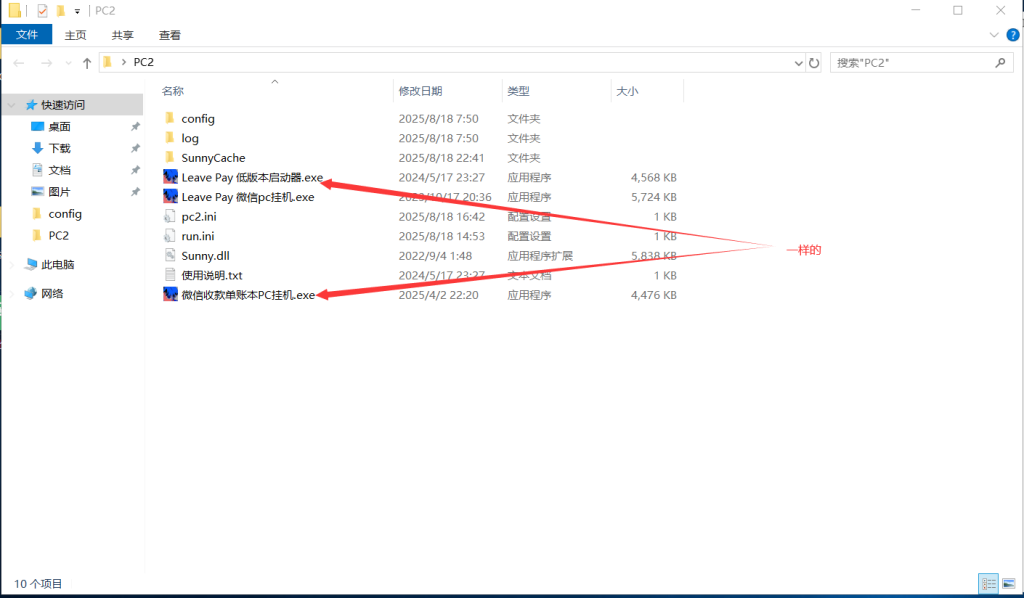This screenshot has height=598, width=1024.
Task: Select the Leave Pay 微信pc挂机.exe icon
Action: (x=170, y=197)
